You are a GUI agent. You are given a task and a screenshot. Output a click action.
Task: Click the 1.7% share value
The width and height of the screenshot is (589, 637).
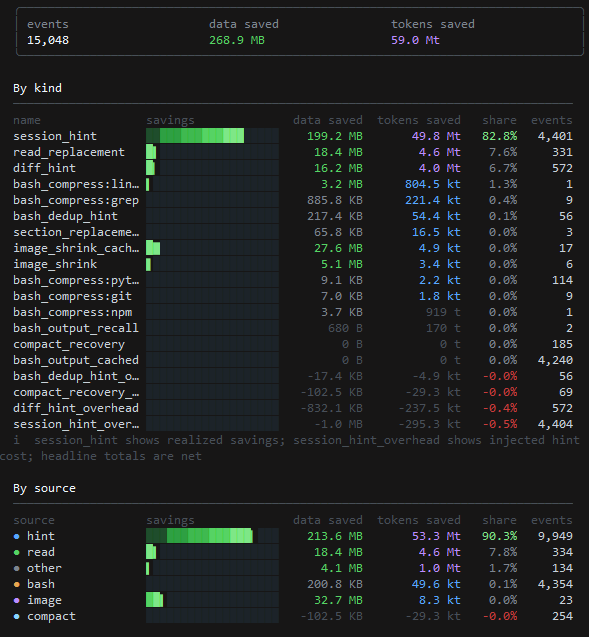pyautogui.click(x=503, y=568)
